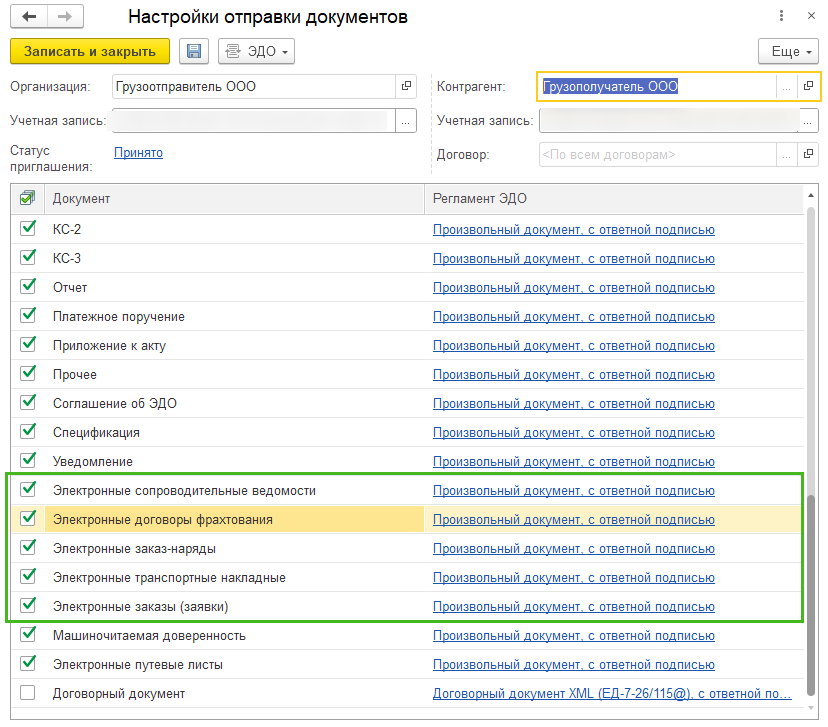The height and width of the screenshot is (727, 828).
Task: Open the organization's Учетная запись selection ellipsis
Action: click(x=406, y=121)
